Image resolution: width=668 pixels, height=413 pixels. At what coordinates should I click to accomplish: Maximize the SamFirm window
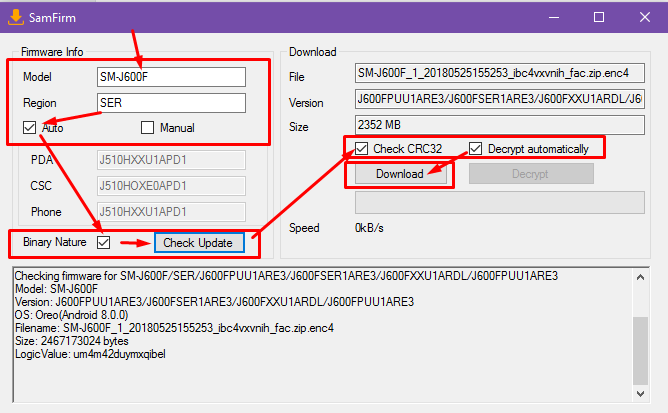pyautogui.click(x=599, y=17)
